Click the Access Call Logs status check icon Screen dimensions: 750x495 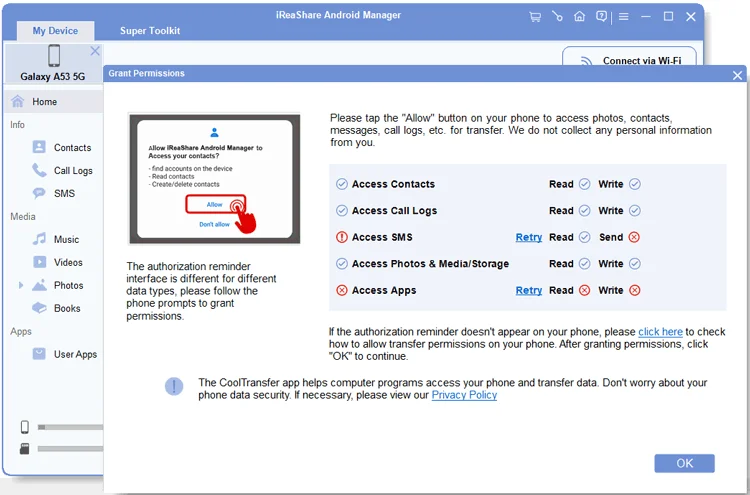(x=342, y=210)
